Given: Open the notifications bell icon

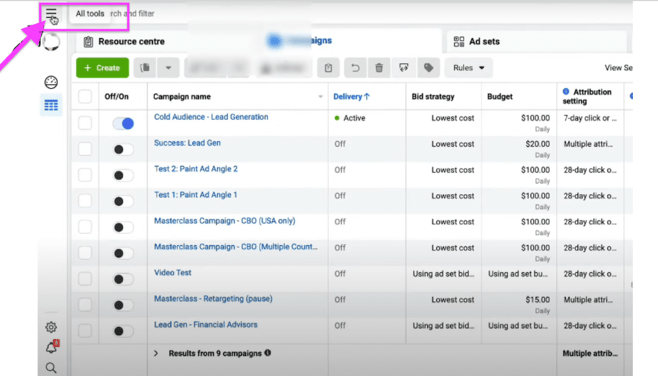Looking at the screenshot, I should click(52, 347).
